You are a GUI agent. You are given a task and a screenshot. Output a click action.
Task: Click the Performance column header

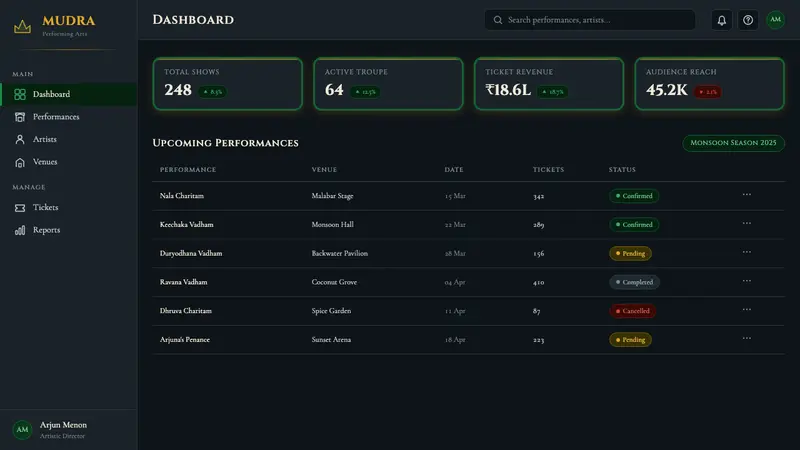click(188, 169)
